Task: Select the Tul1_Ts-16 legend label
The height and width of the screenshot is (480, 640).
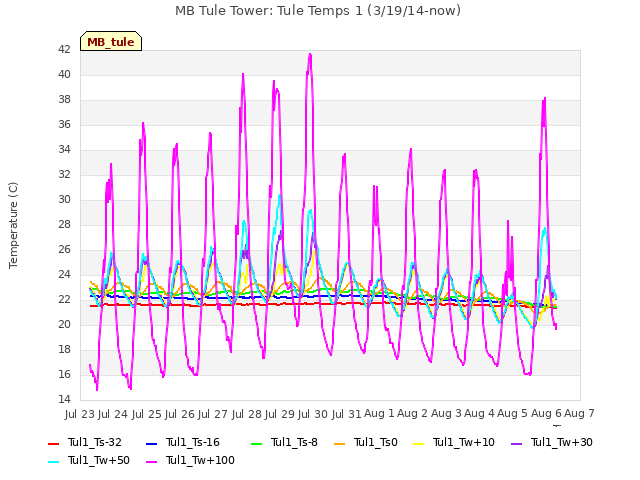Action: (193, 442)
